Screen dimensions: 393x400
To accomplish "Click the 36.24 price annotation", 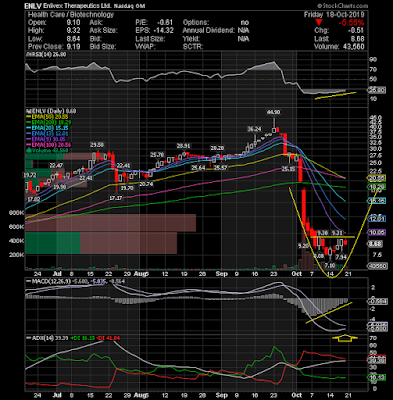I will pyautogui.click(x=254, y=129).
